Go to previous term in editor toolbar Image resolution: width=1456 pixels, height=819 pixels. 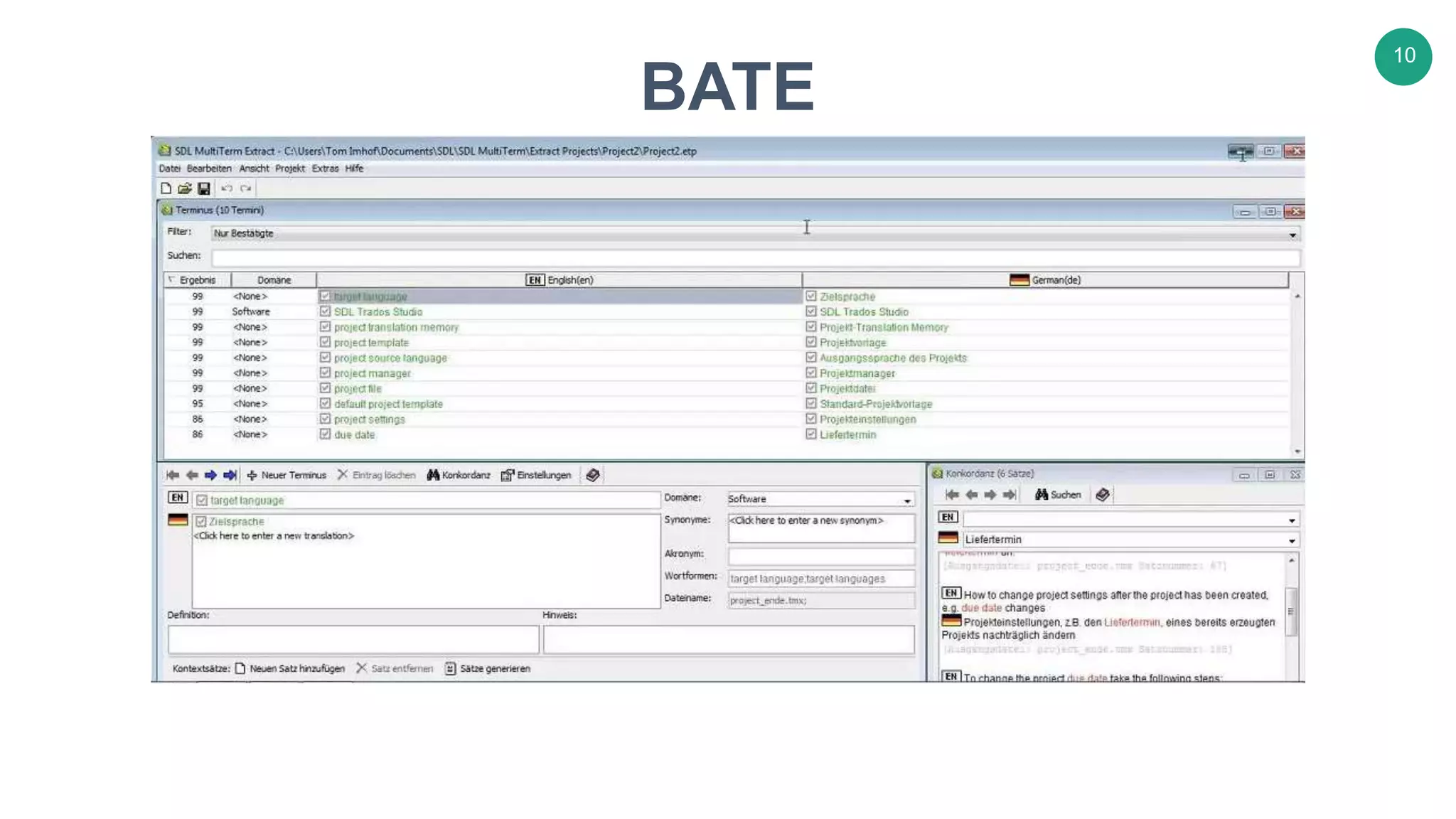coord(192,475)
